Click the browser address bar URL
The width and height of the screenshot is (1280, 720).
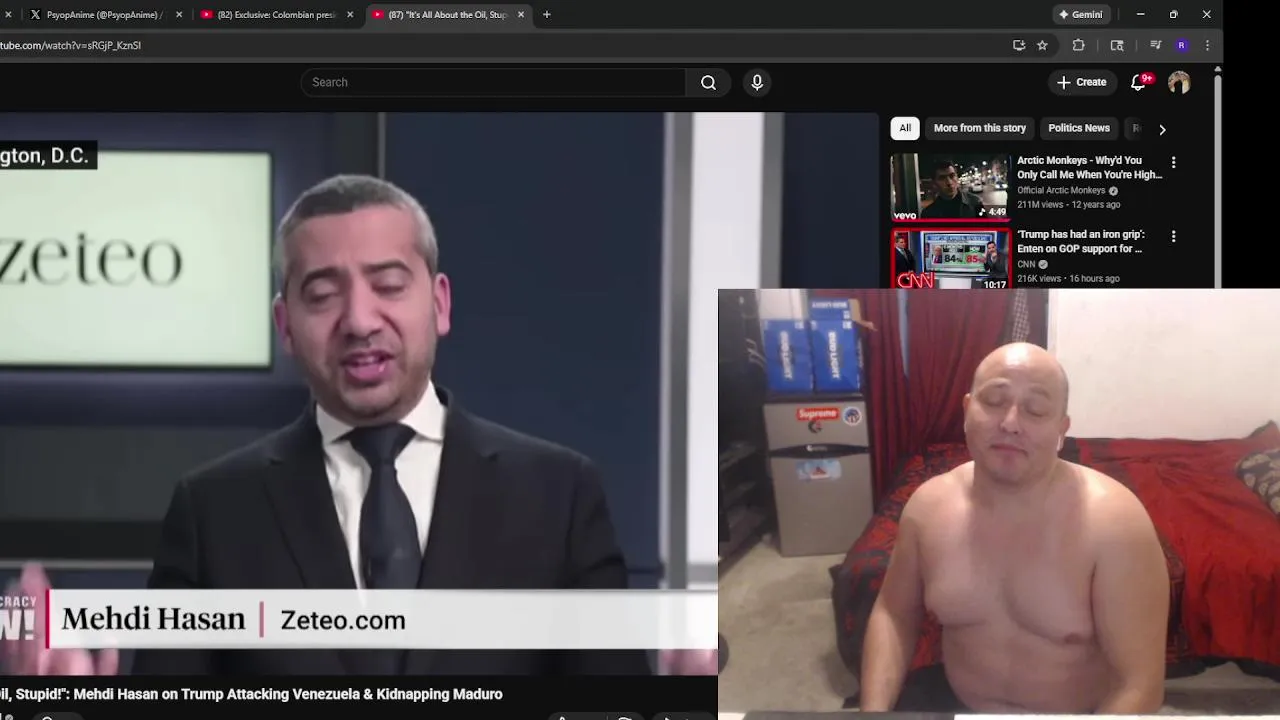70,45
